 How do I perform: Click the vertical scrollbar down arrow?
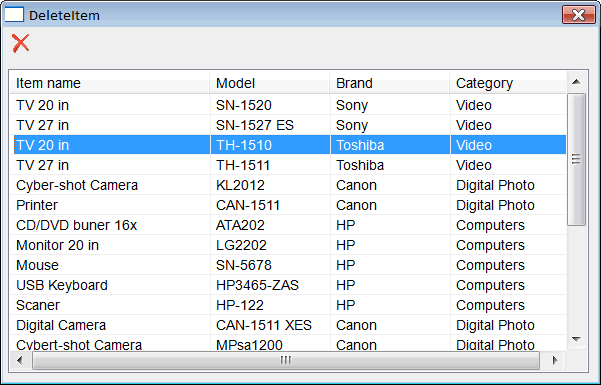[x=576, y=339]
